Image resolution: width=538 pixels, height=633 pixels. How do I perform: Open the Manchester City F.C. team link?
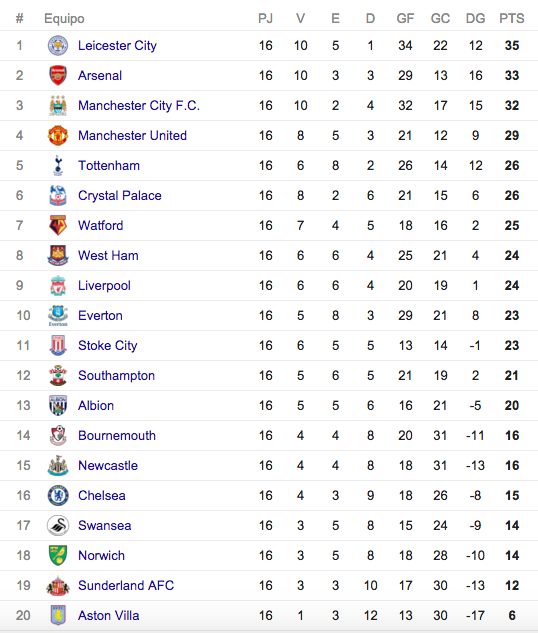(139, 106)
